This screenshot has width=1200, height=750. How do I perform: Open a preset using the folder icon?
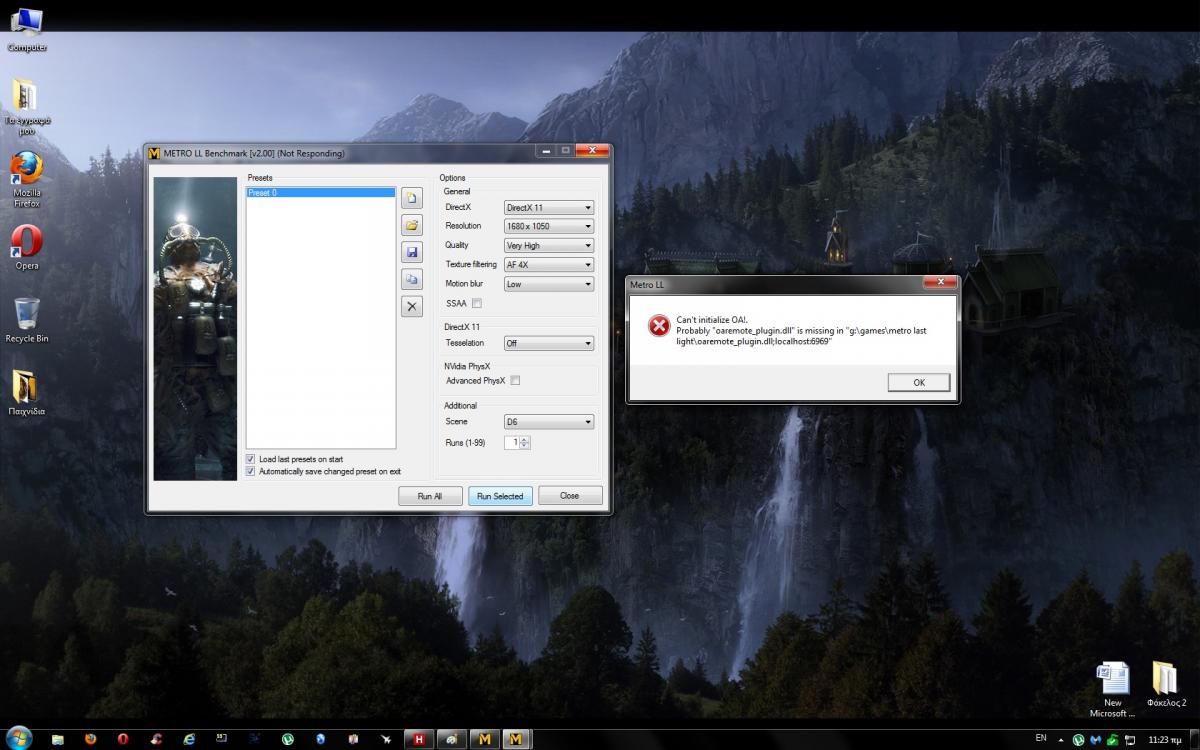(411, 225)
